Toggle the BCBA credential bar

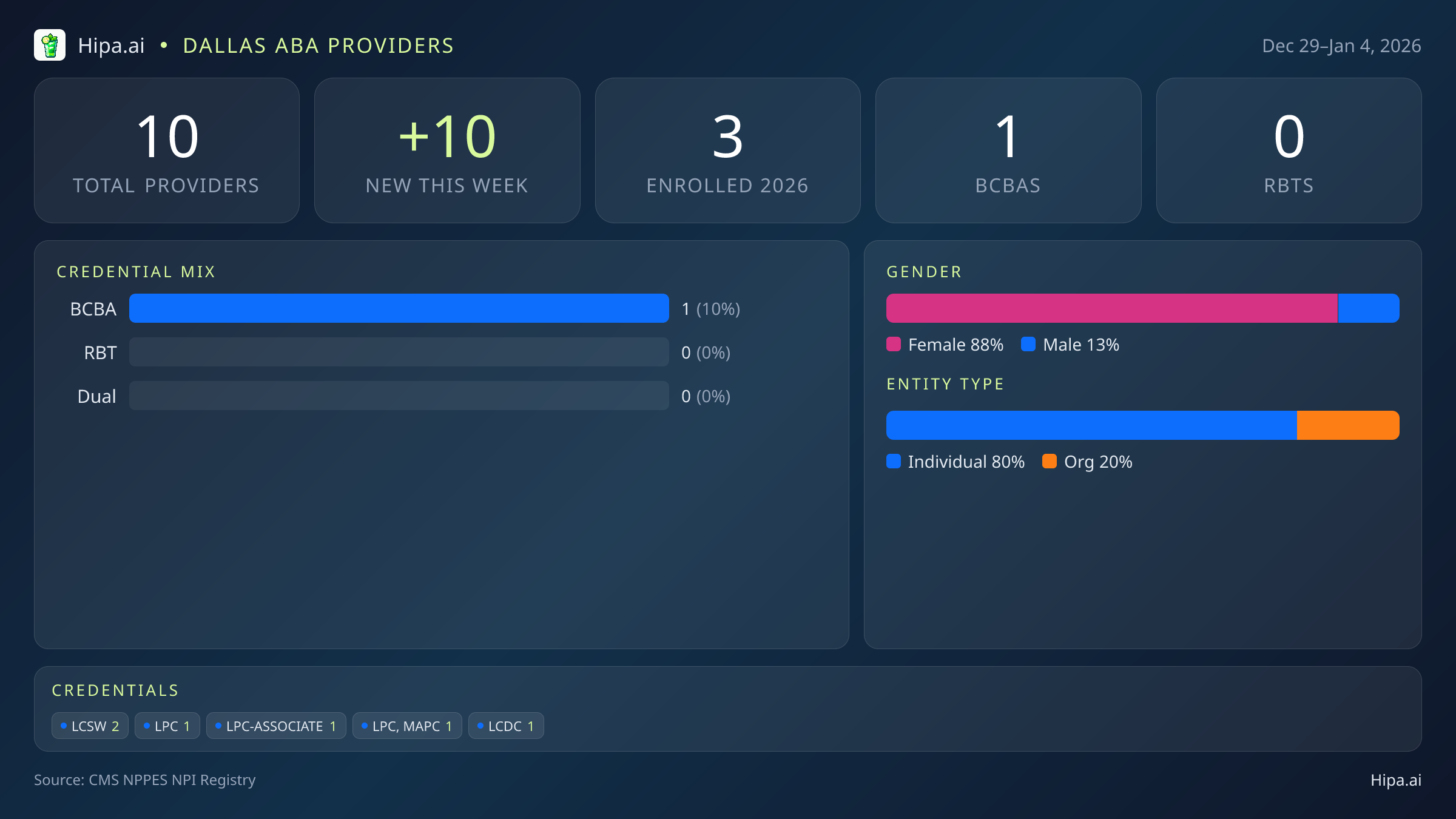[399, 308]
